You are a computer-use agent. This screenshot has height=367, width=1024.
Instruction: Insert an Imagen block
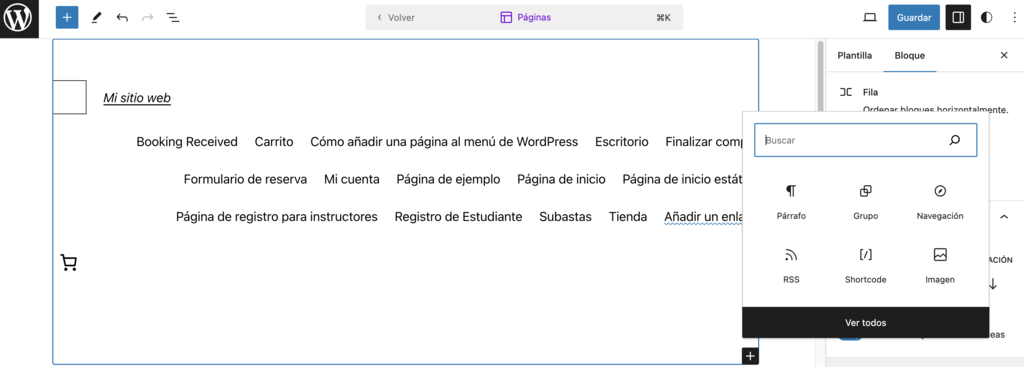[940, 266]
